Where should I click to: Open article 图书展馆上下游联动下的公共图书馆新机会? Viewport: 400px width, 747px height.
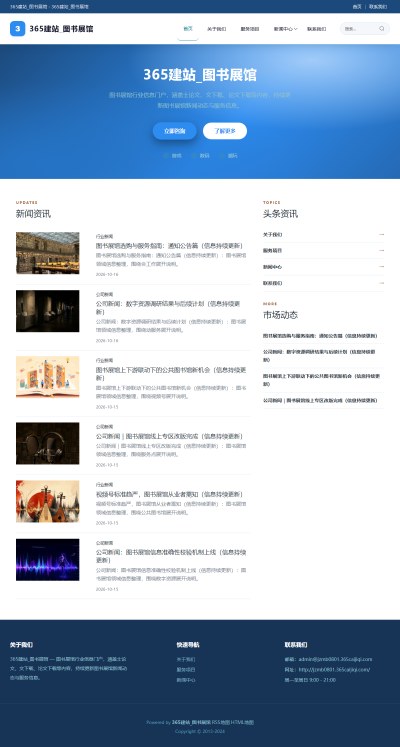coord(170,374)
